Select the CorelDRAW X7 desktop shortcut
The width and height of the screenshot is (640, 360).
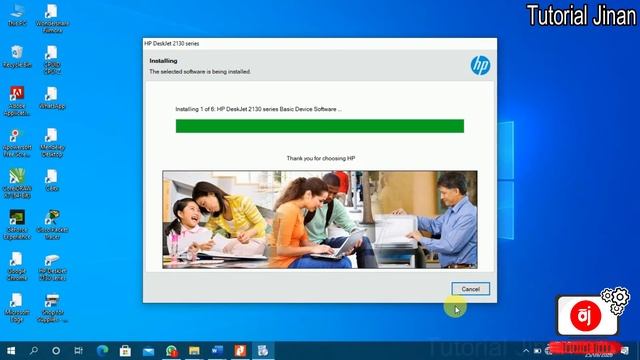(17, 184)
